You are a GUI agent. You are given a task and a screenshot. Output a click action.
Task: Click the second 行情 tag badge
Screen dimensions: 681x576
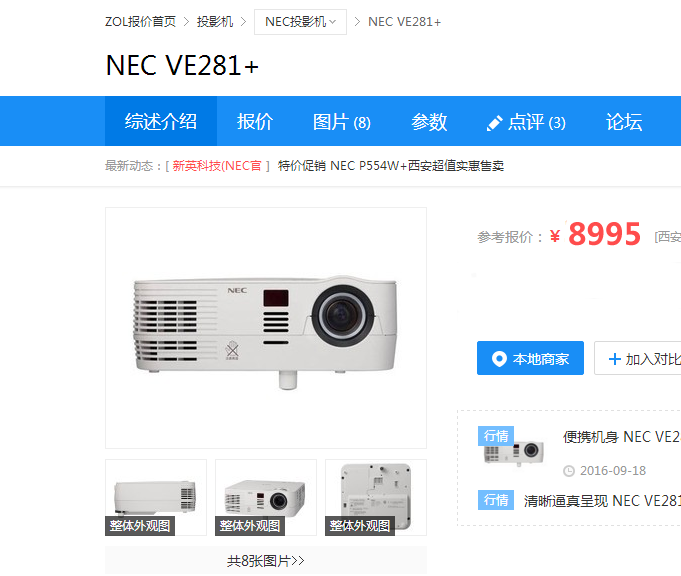(x=496, y=500)
